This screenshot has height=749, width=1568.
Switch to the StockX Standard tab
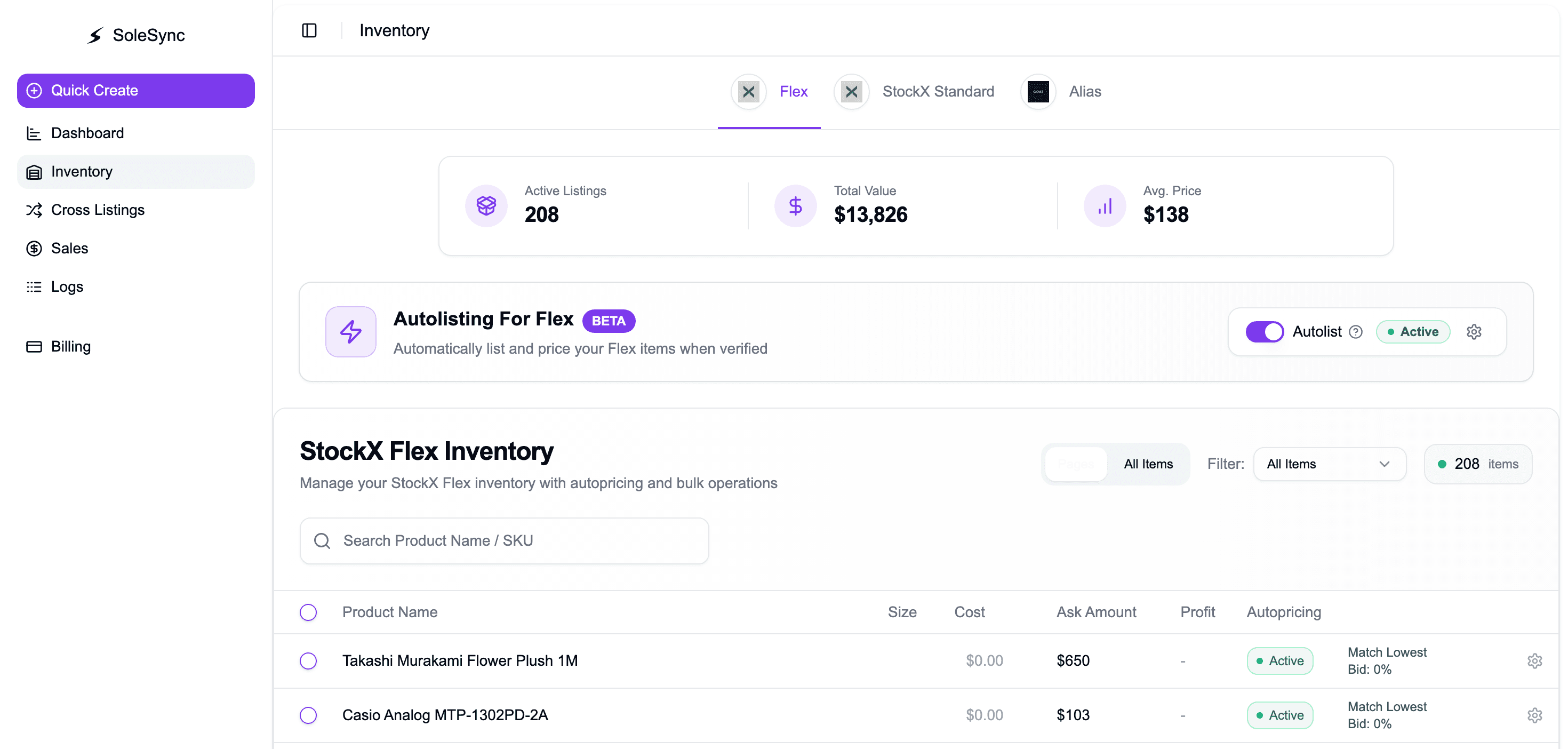[914, 92]
